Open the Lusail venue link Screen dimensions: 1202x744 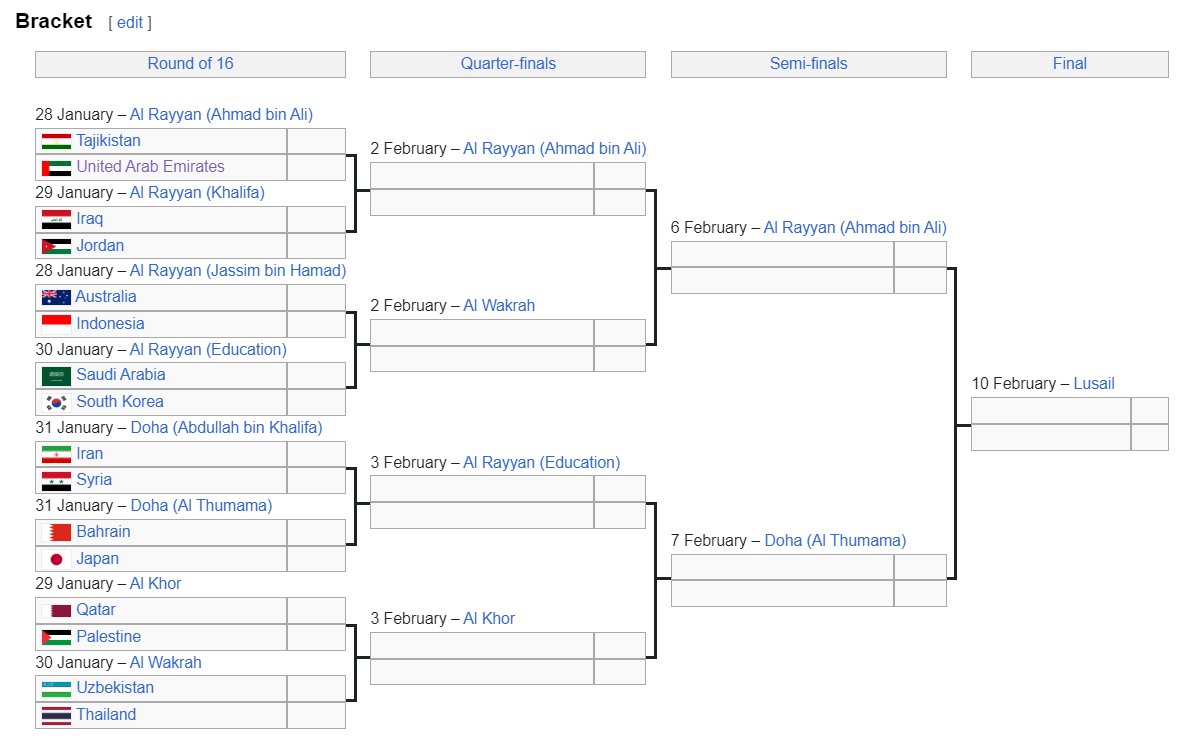pyautogui.click(x=1093, y=384)
